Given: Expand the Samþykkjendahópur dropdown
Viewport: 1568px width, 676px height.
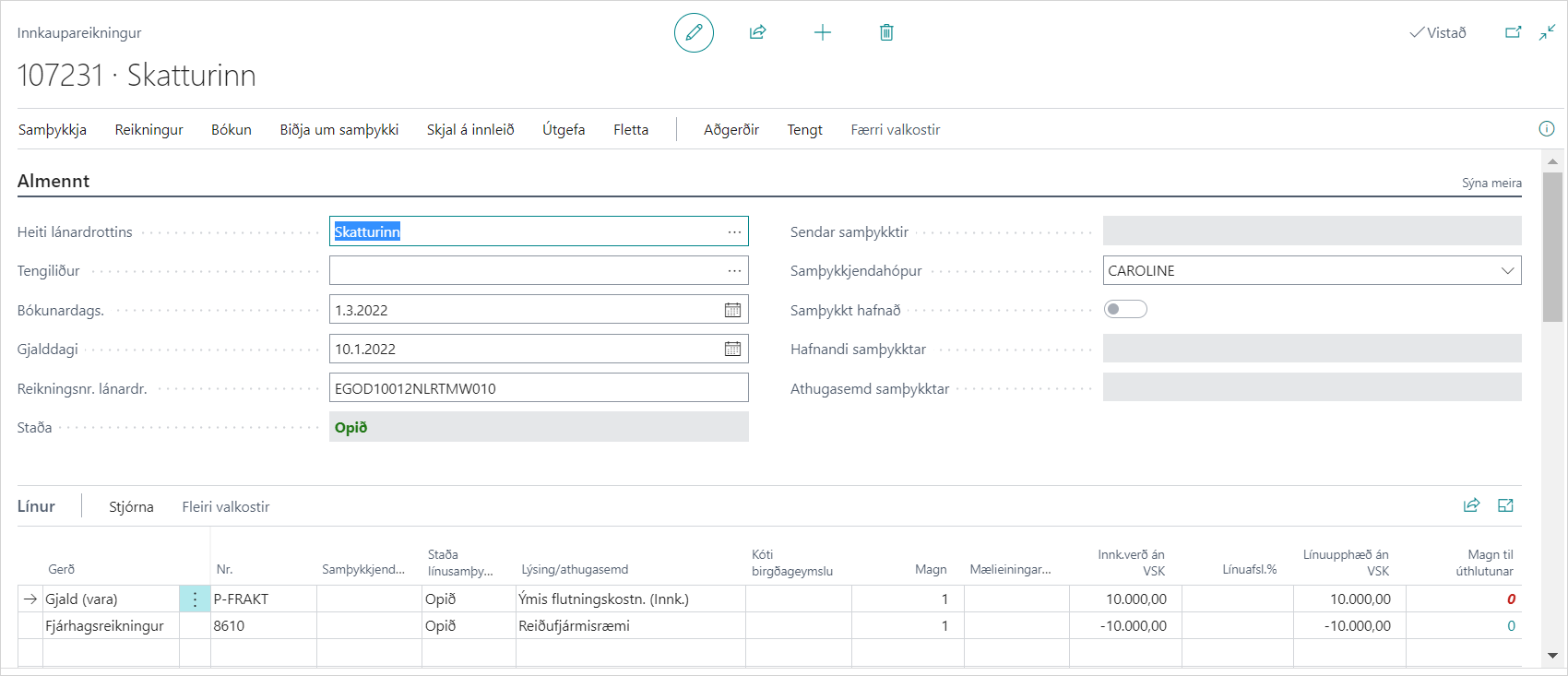Looking at the screenshot, I should click(1507, 271).
